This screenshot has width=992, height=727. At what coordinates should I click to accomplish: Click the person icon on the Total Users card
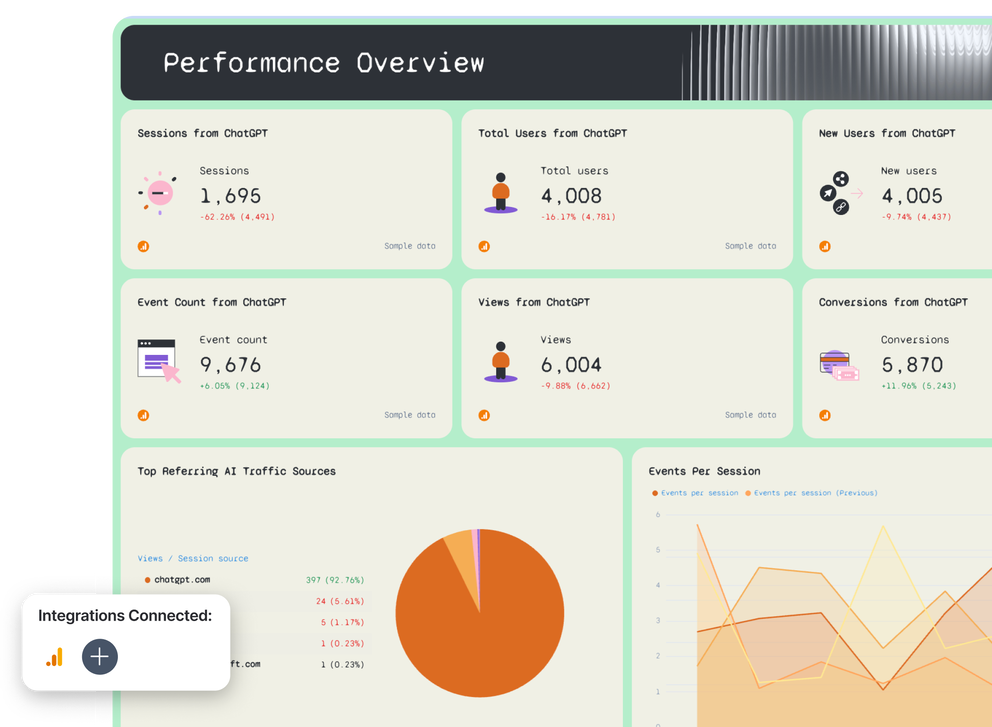click(500, 192)
